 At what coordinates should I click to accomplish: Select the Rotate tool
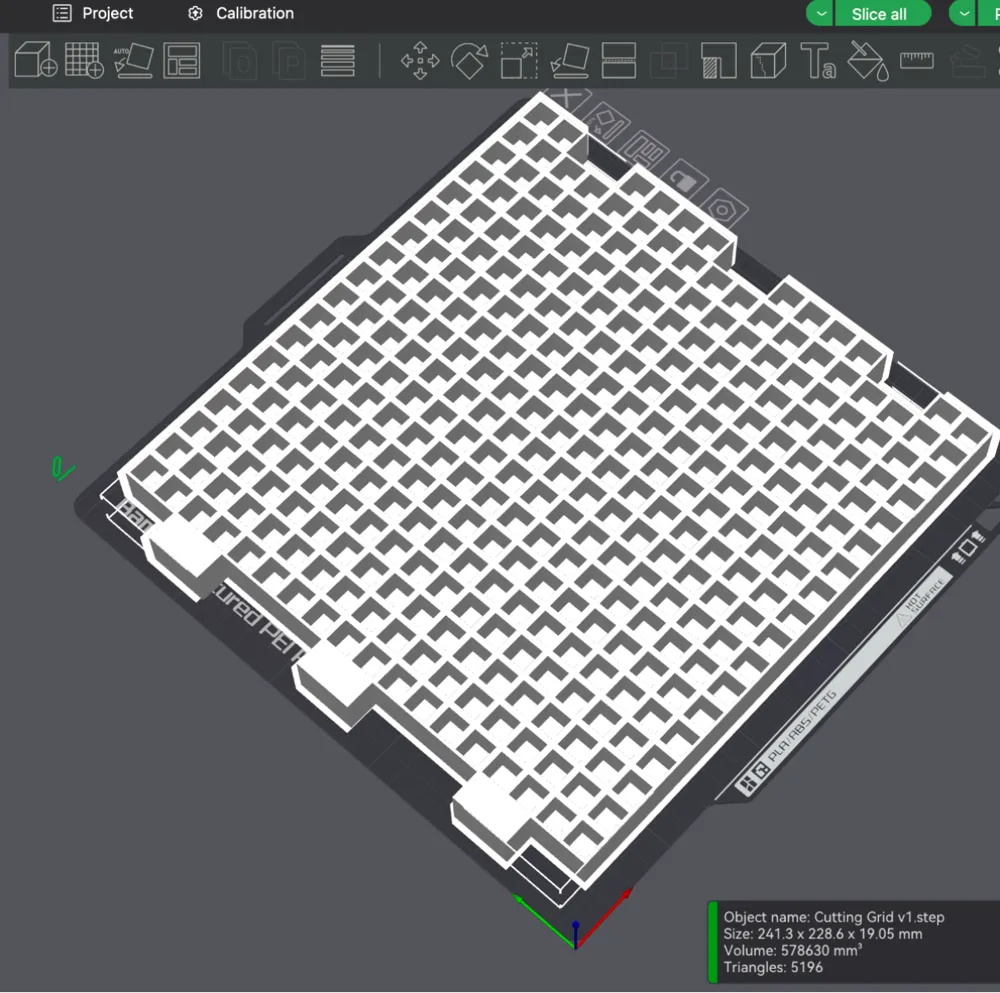pyautogui.click(x=468, y=62)
